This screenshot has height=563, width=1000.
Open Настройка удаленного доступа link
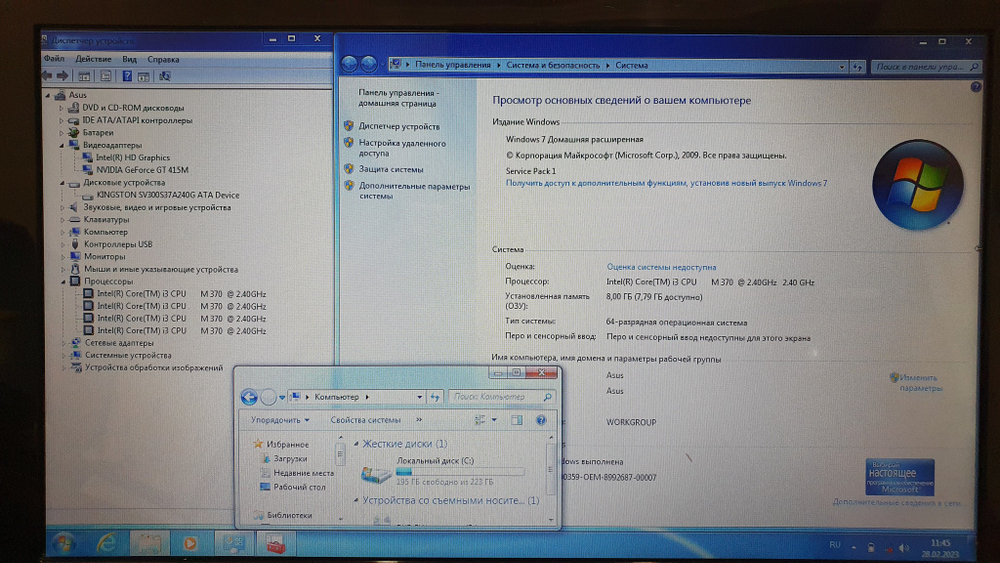[x=402, y=148]
